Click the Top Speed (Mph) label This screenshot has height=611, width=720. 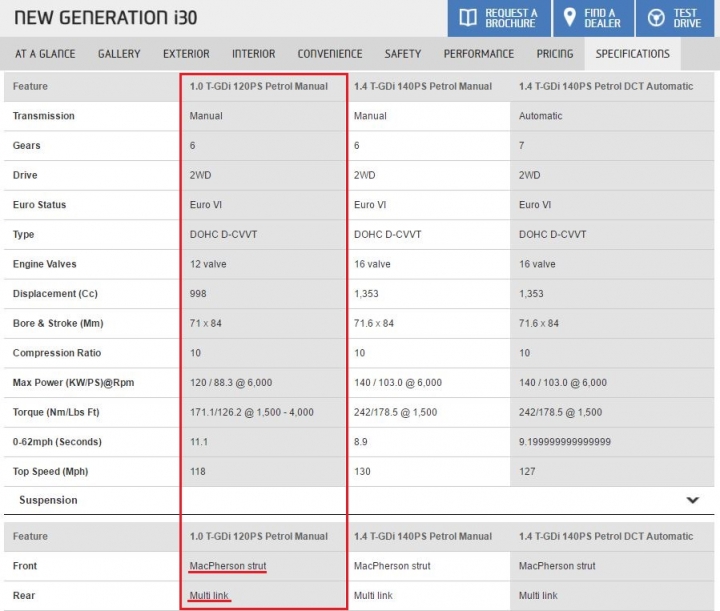tap(51, 471)
